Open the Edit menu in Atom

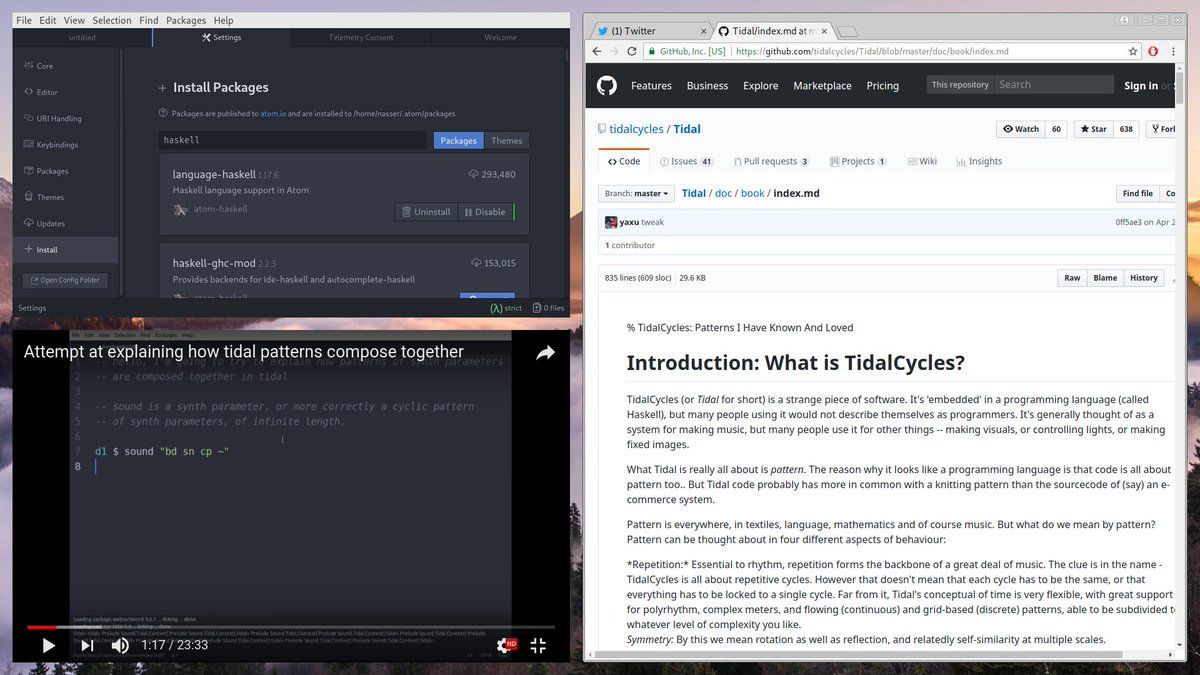pos(48,20)
